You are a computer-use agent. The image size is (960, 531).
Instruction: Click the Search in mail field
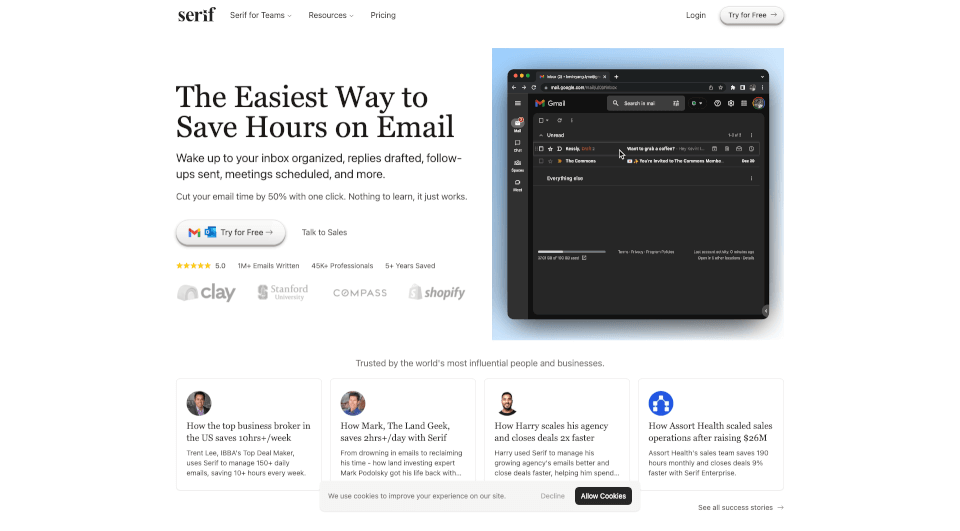pos(646,103)
